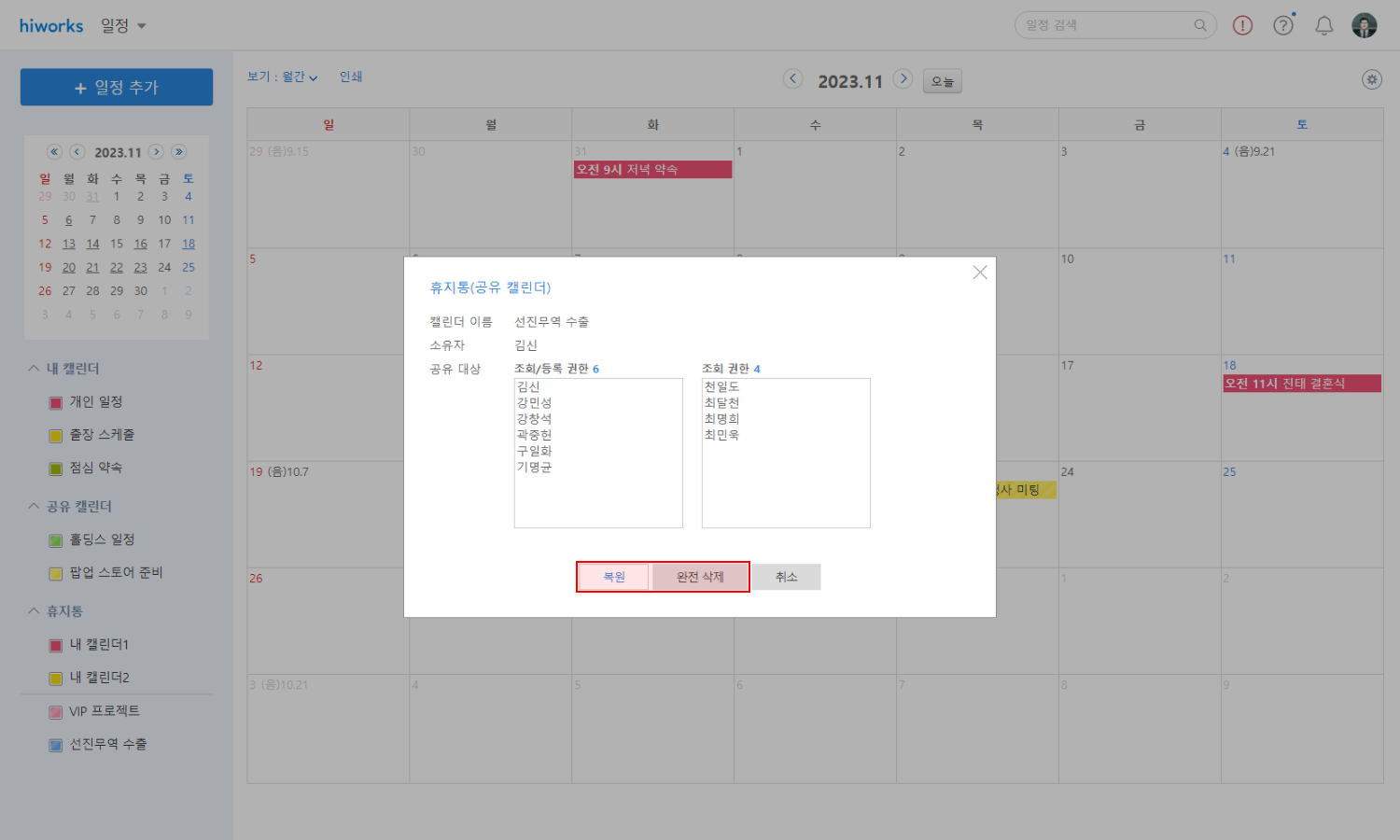This screenshot has width=1400, height=840.
Task: Toggle the 홀딩스 일정 calendar checkbox
Action: click(56, 540)
